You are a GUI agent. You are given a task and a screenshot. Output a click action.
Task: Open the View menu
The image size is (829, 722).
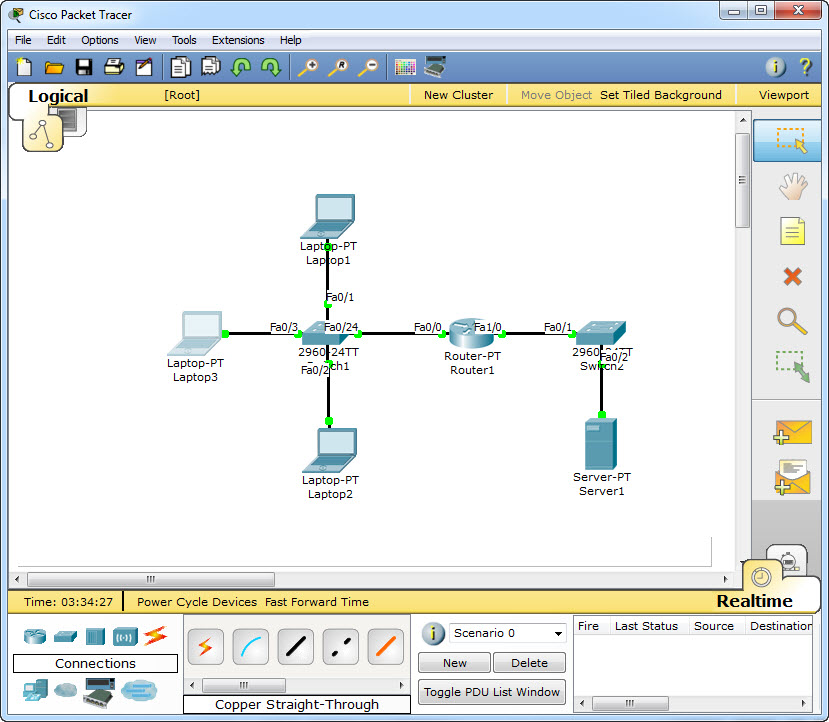tap(145, 40)
